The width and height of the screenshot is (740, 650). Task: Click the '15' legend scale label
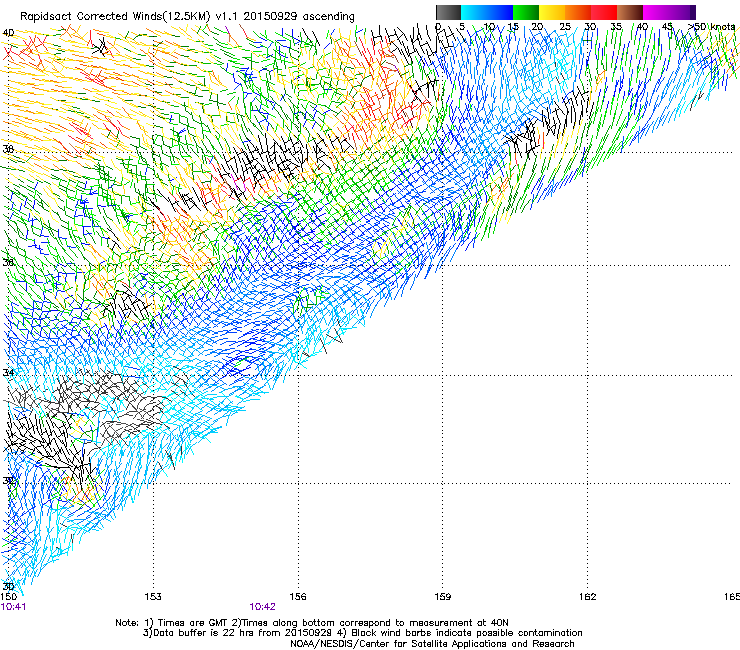513,27
